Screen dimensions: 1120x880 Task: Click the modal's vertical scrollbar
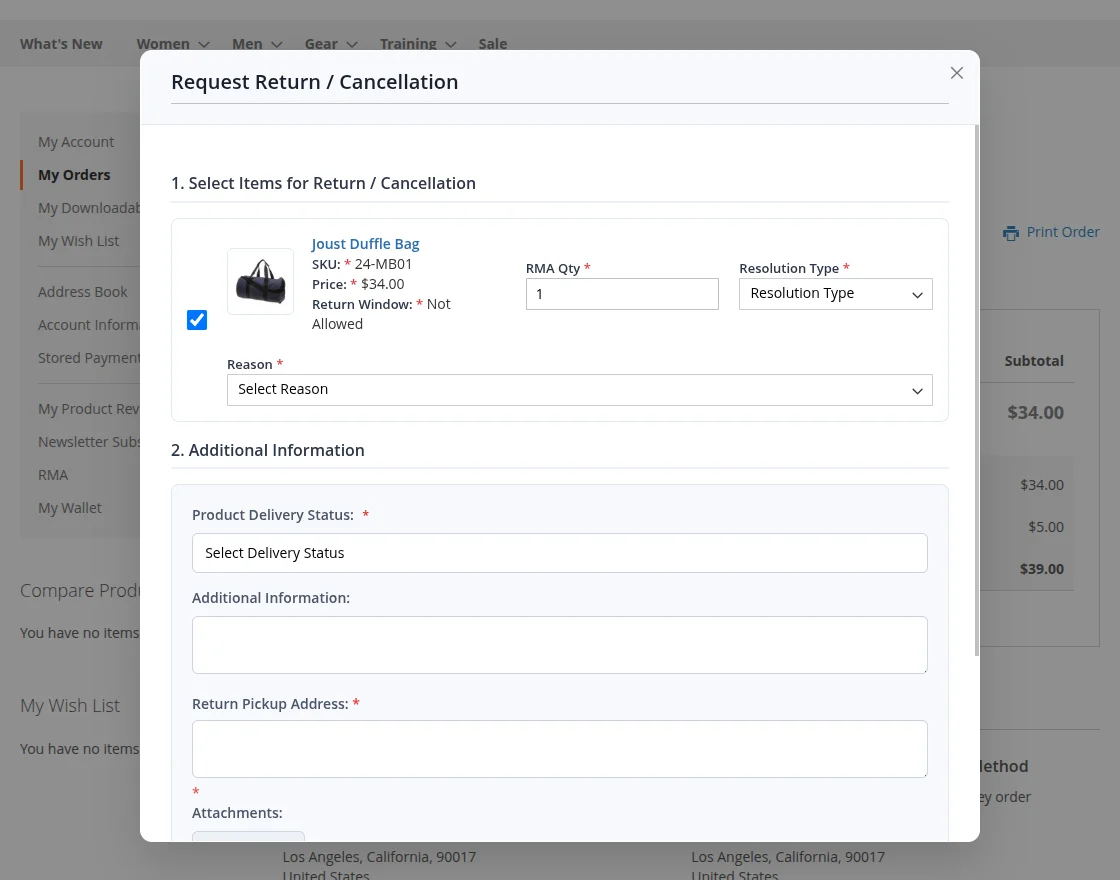[x=976, y=390]
